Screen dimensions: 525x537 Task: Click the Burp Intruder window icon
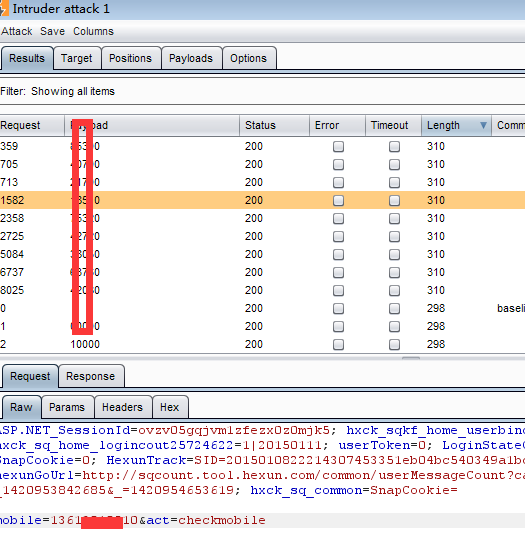click(x=3, y=9)
